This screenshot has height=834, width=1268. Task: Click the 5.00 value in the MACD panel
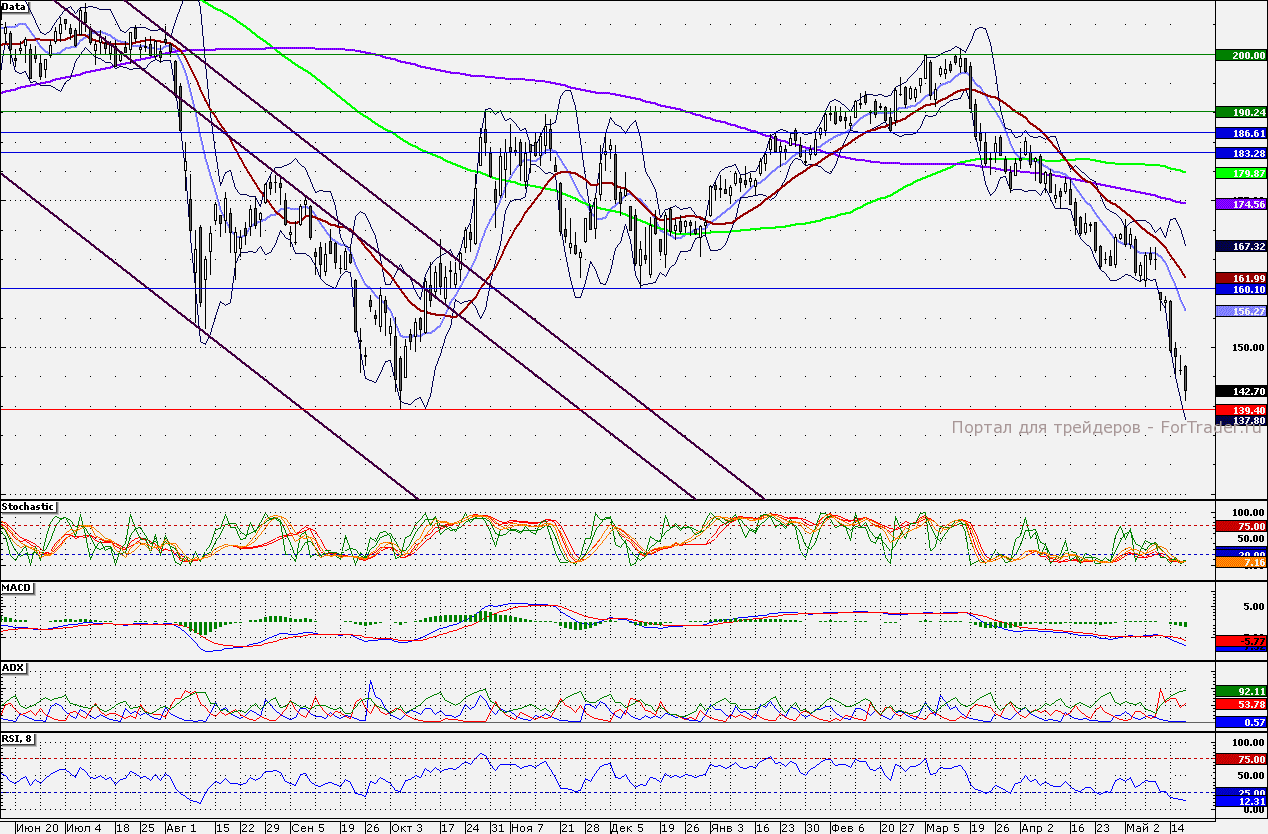[1253, 606]
